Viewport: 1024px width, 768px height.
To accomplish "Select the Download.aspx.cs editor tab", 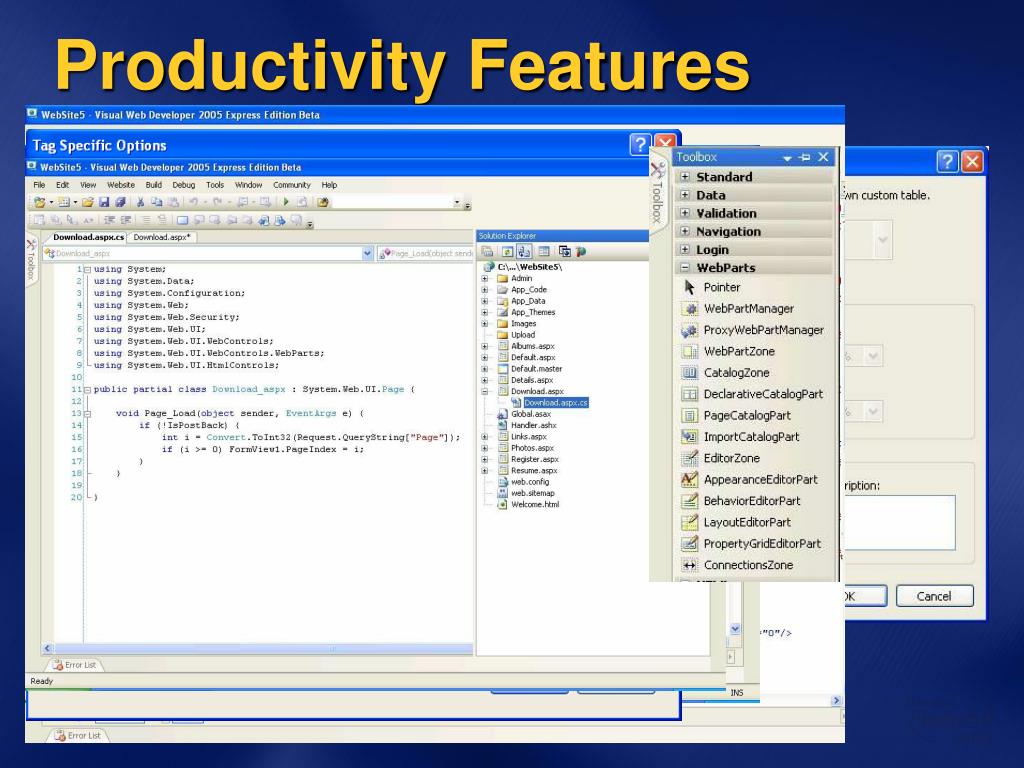I will (88, 237).
